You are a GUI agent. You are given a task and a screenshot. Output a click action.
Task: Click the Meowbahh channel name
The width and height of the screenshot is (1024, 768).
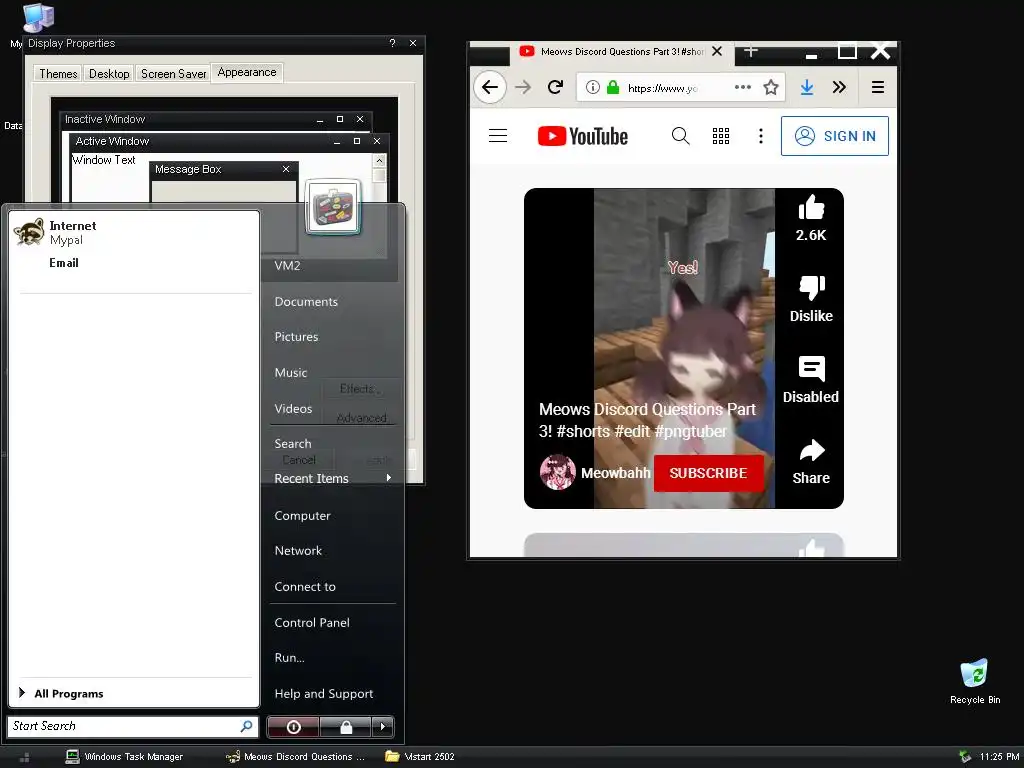tap(615, 473)
